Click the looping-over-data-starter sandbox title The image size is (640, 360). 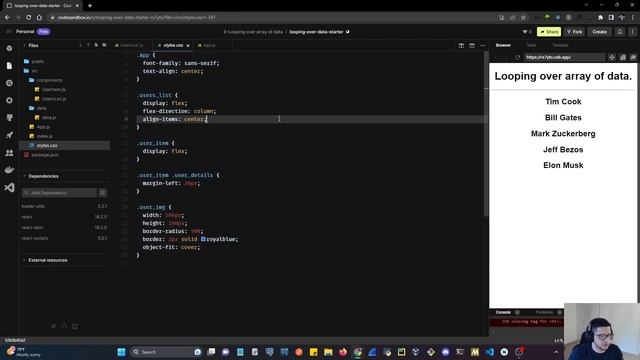point(316,32)
